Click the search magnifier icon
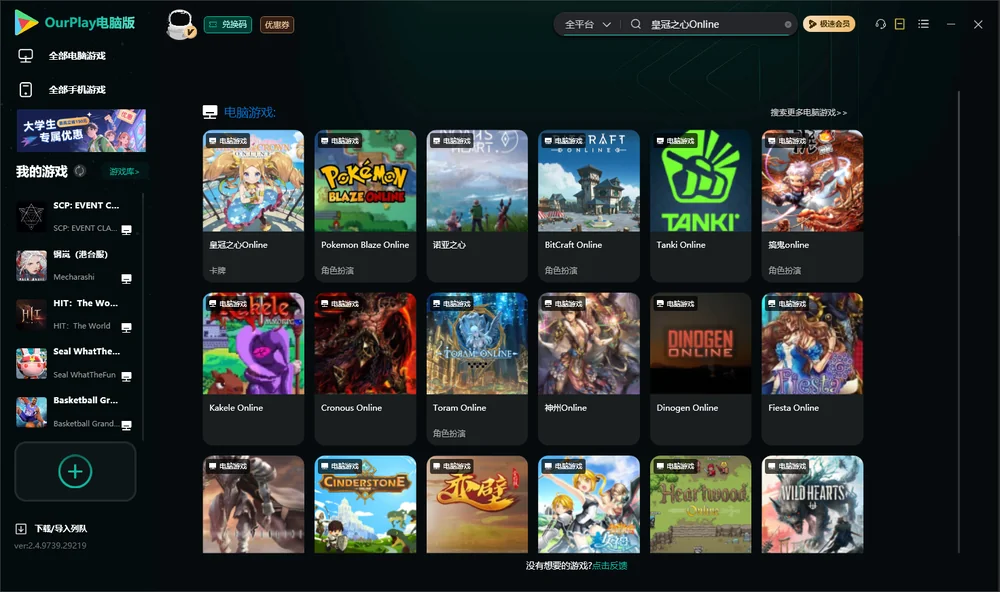Screen dimensions: 1000x592 tap(636, 24)
